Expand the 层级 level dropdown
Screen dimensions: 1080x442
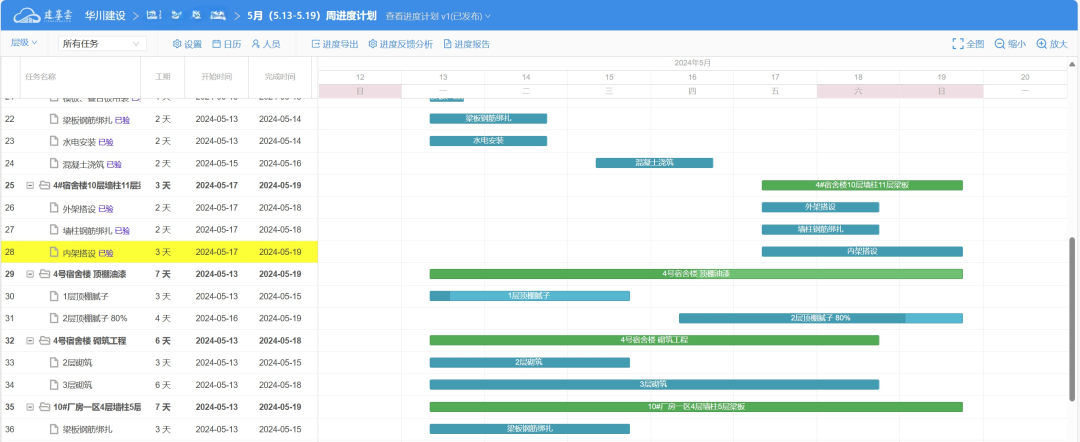pyautogui.click(x=24, y=43)
